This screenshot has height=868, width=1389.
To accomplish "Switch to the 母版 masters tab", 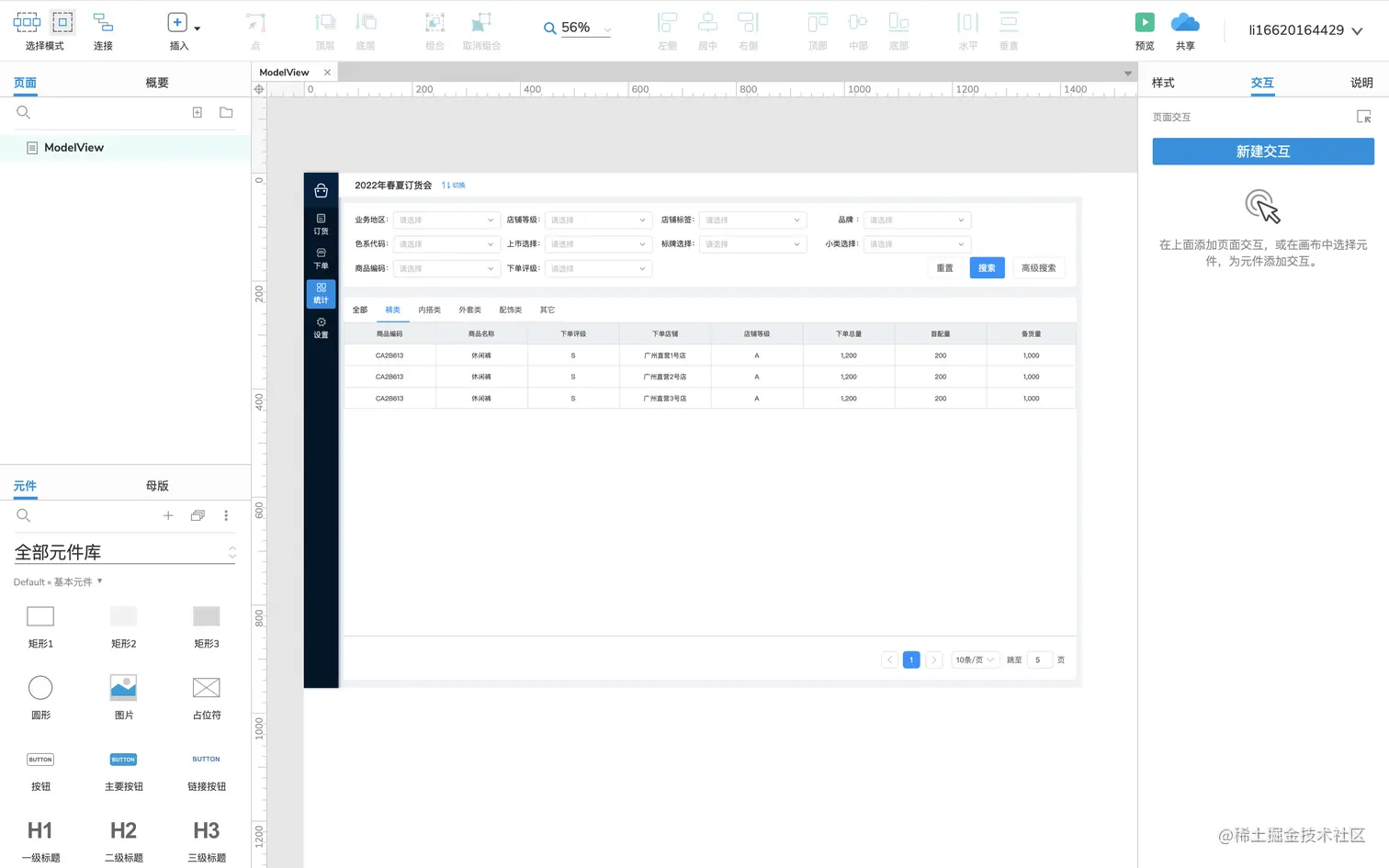I will 157,486.
